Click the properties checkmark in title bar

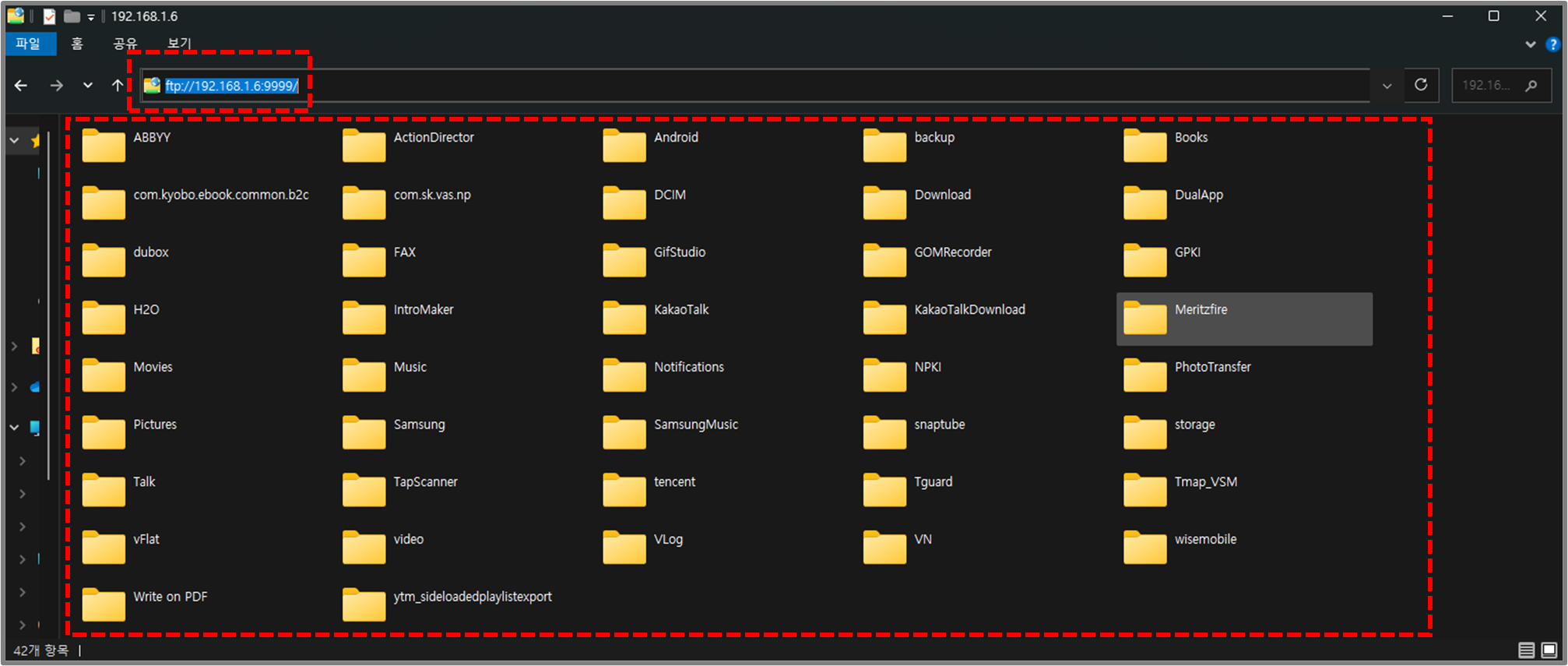[49, 16]
